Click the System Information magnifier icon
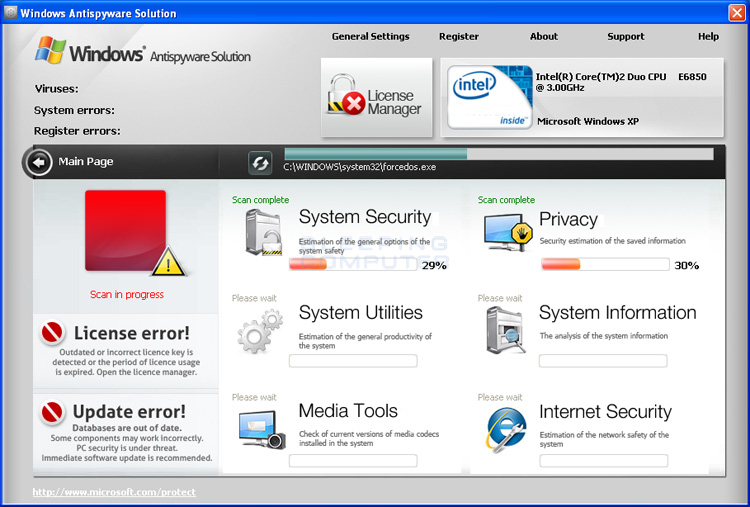 506,331
